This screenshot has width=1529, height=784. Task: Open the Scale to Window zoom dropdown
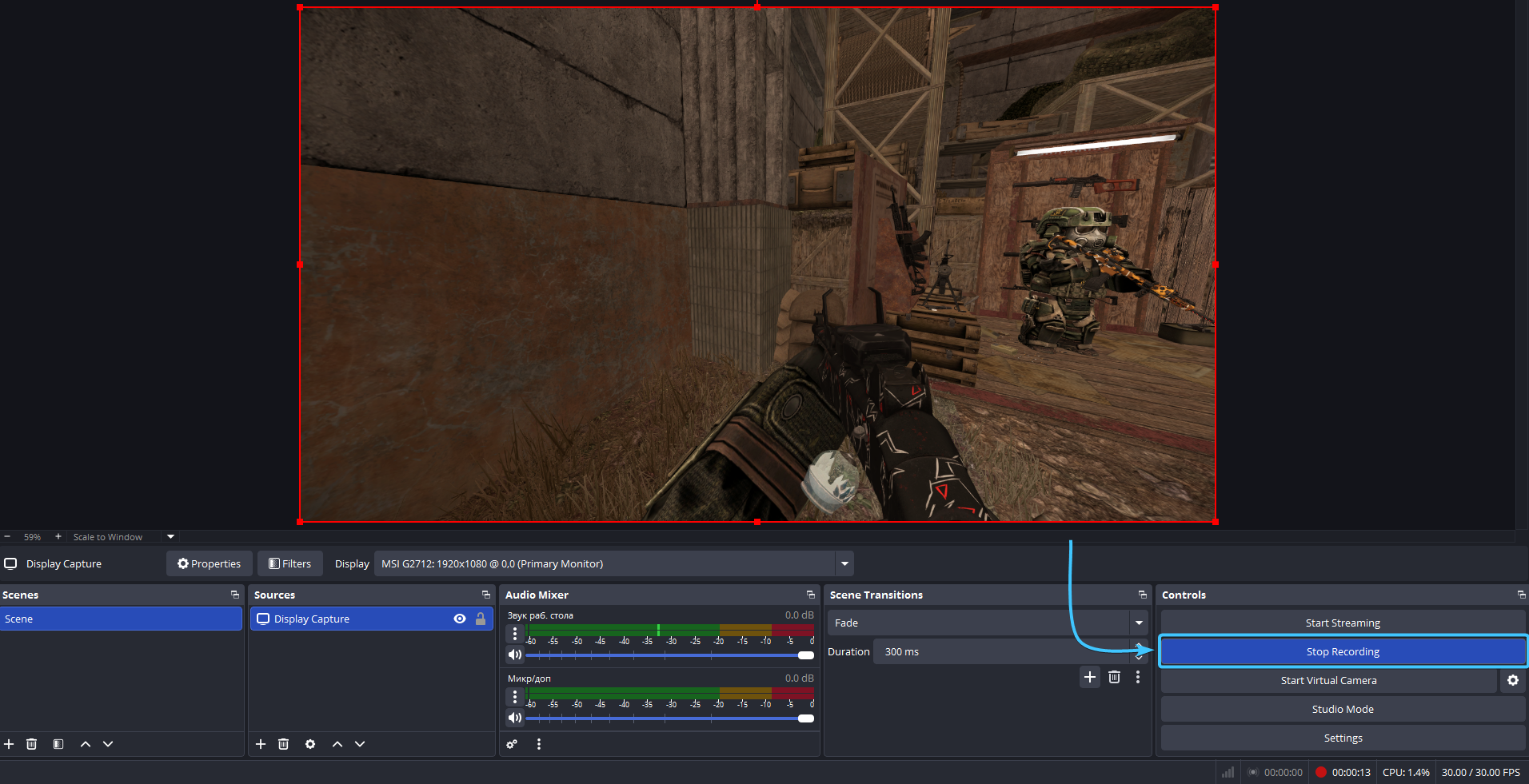pos(170,537)
